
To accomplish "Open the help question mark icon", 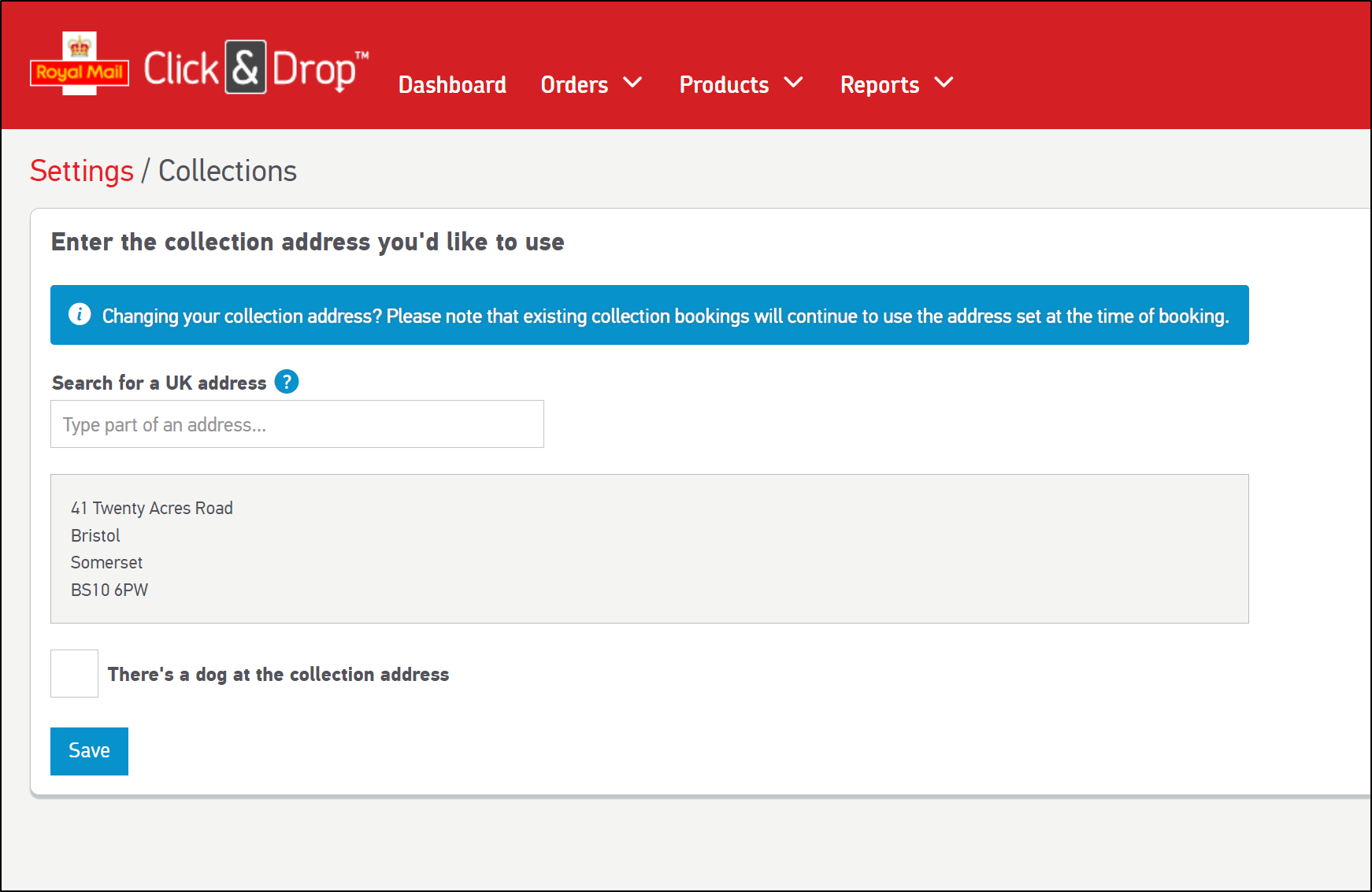I will pyautogui.click(x=287, y=382).
